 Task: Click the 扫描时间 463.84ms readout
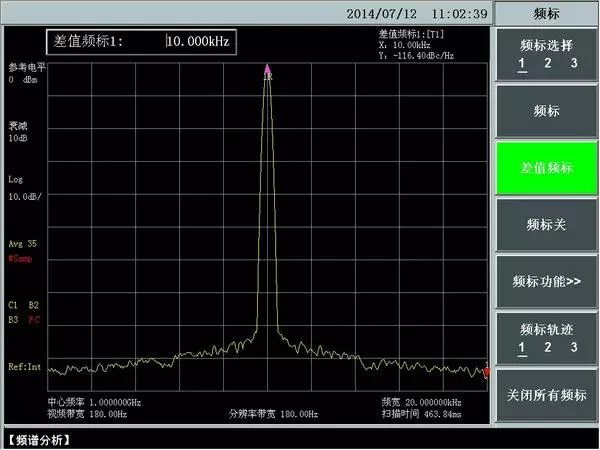point(421,414)
